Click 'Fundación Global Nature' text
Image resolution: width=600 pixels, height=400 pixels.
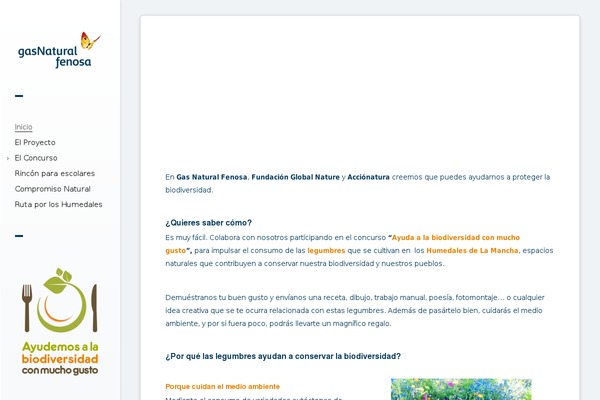tap(295, 177)
